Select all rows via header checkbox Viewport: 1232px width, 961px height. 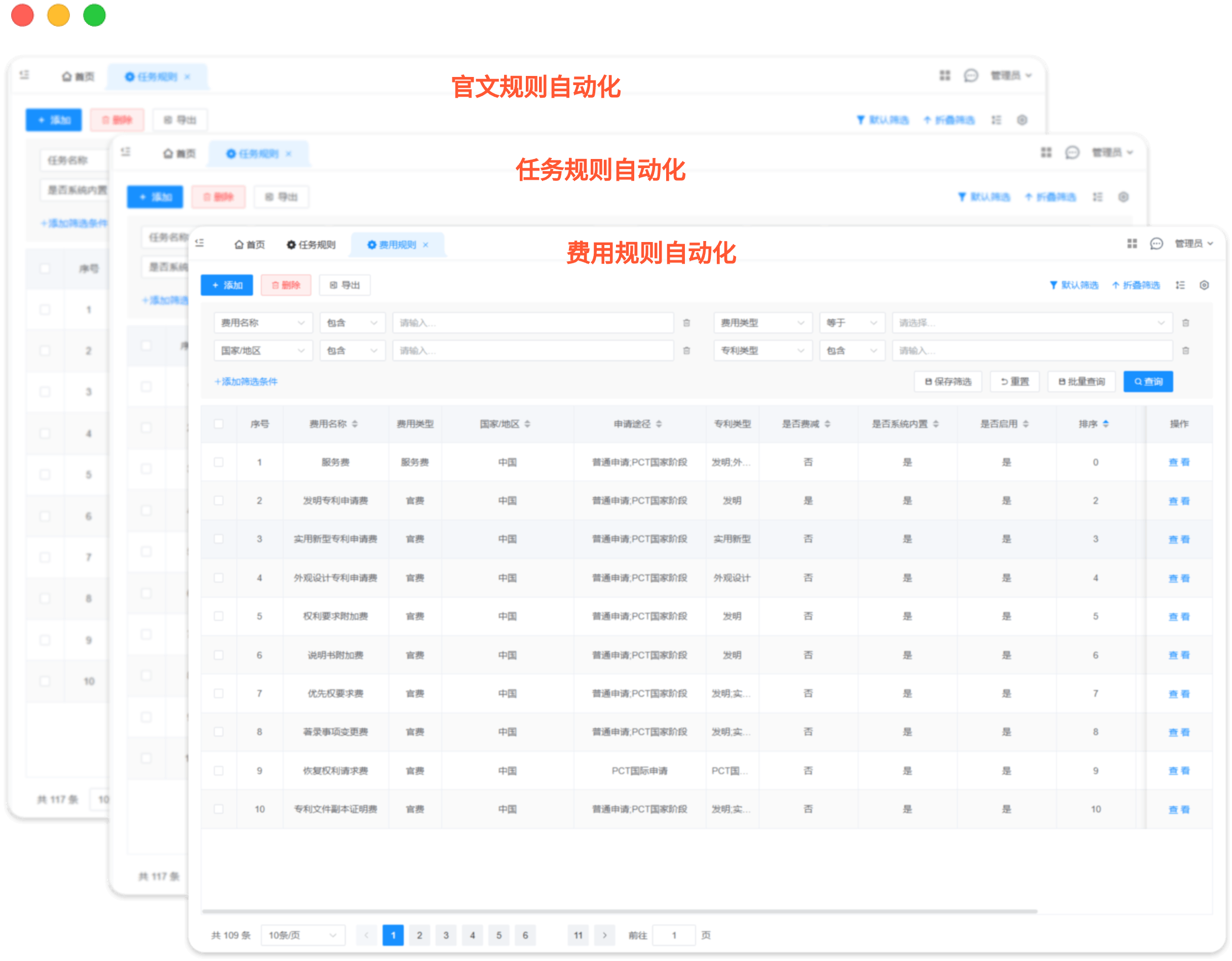(219, 424)
